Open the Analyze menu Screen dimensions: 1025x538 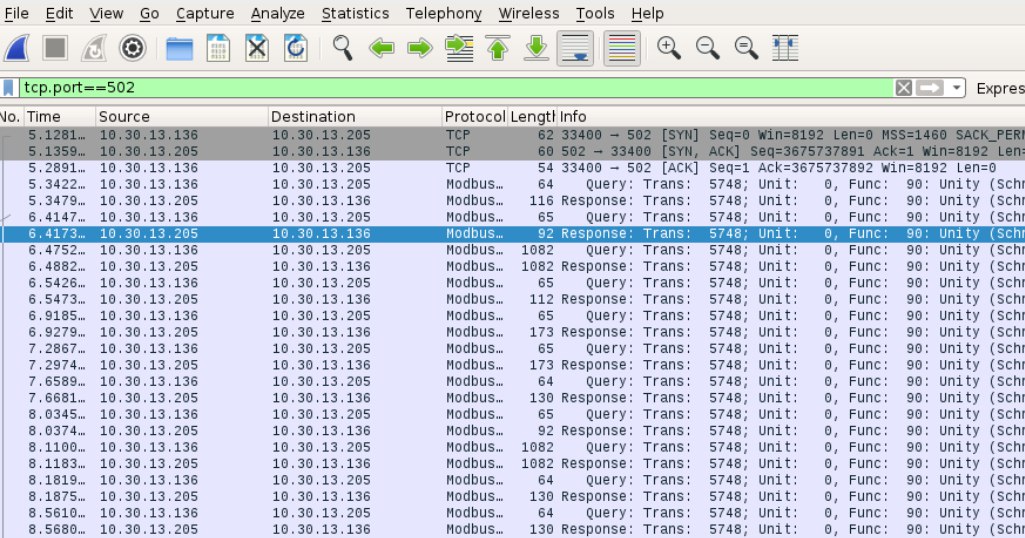(x=277, y=13)
